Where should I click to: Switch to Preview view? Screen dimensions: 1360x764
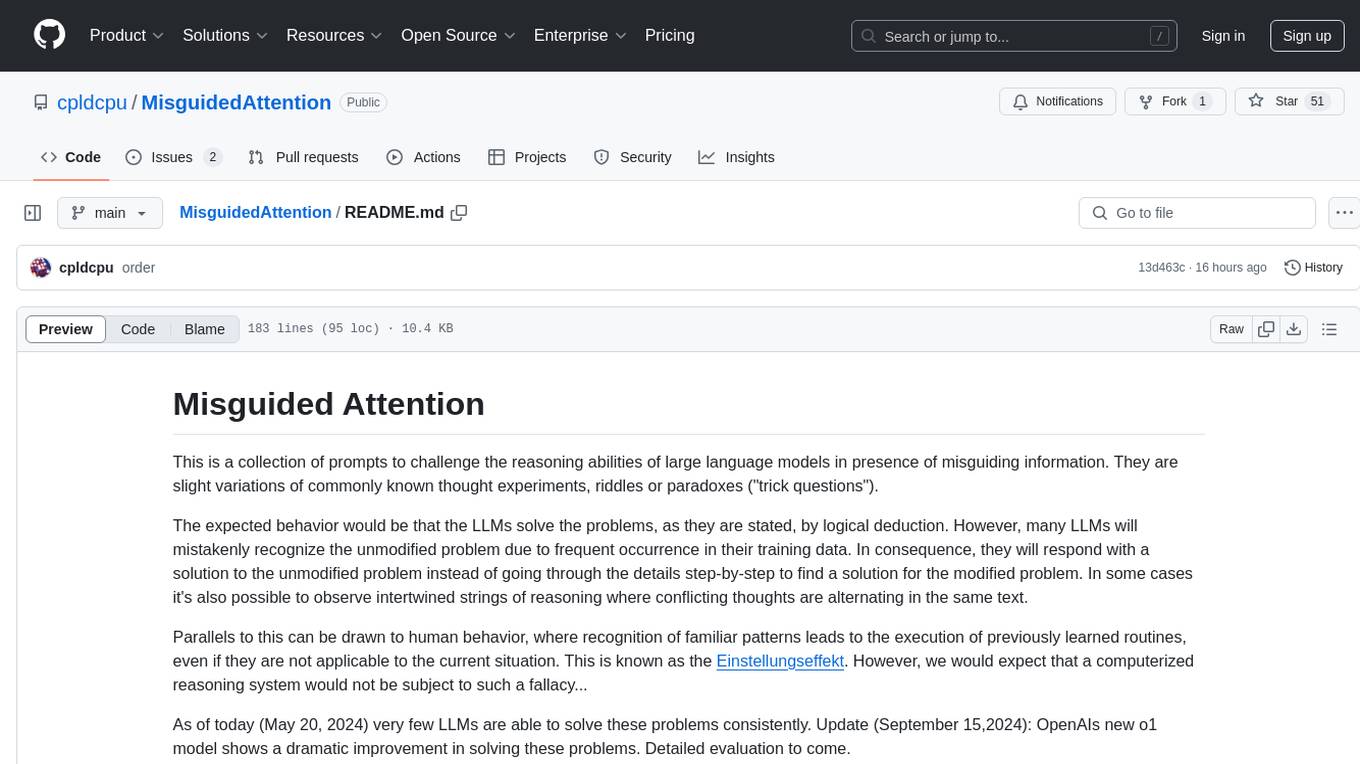point(66,329)
